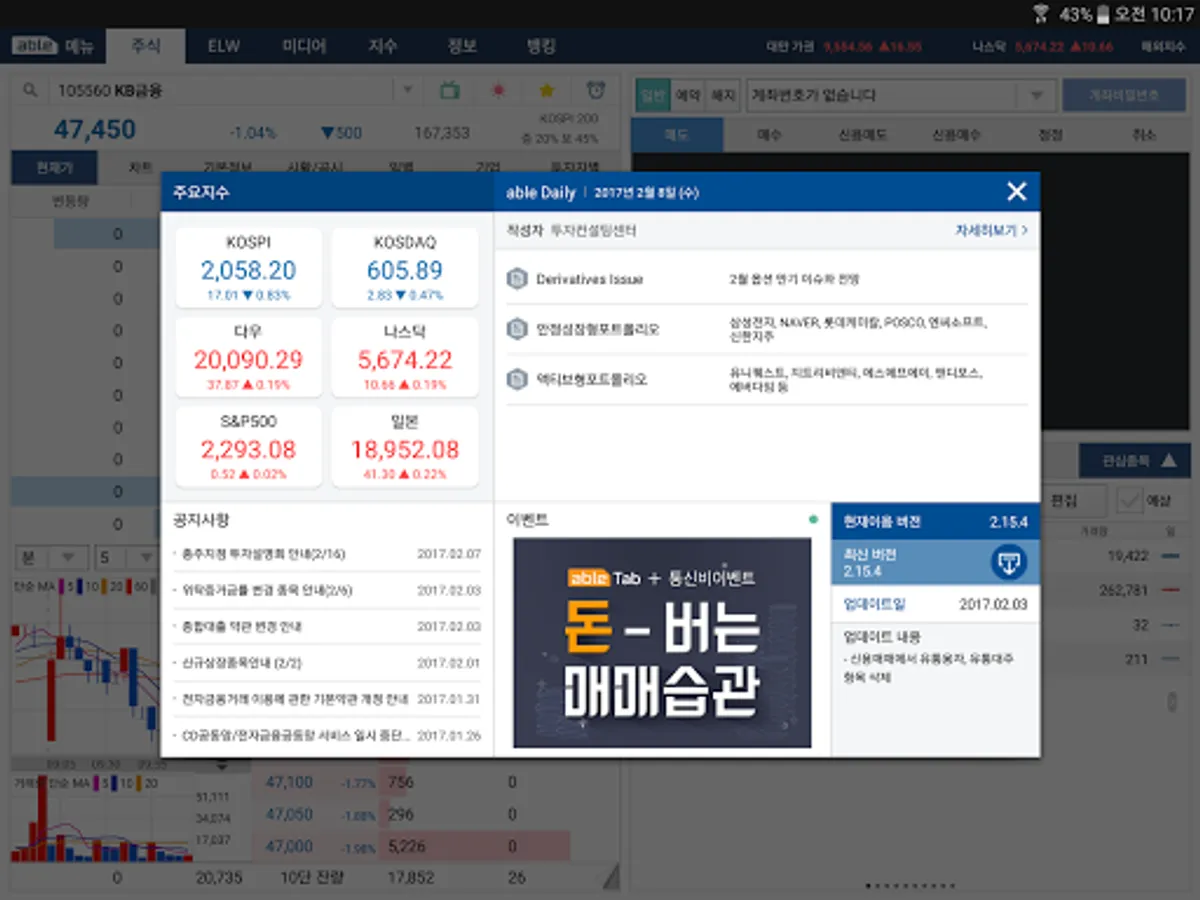The height and width of the screenshot is (900, 1200).
Task: Open the CD공동망 service notice dated 2017.01.26
Action: pyautogui.click(x=326, y=735)
